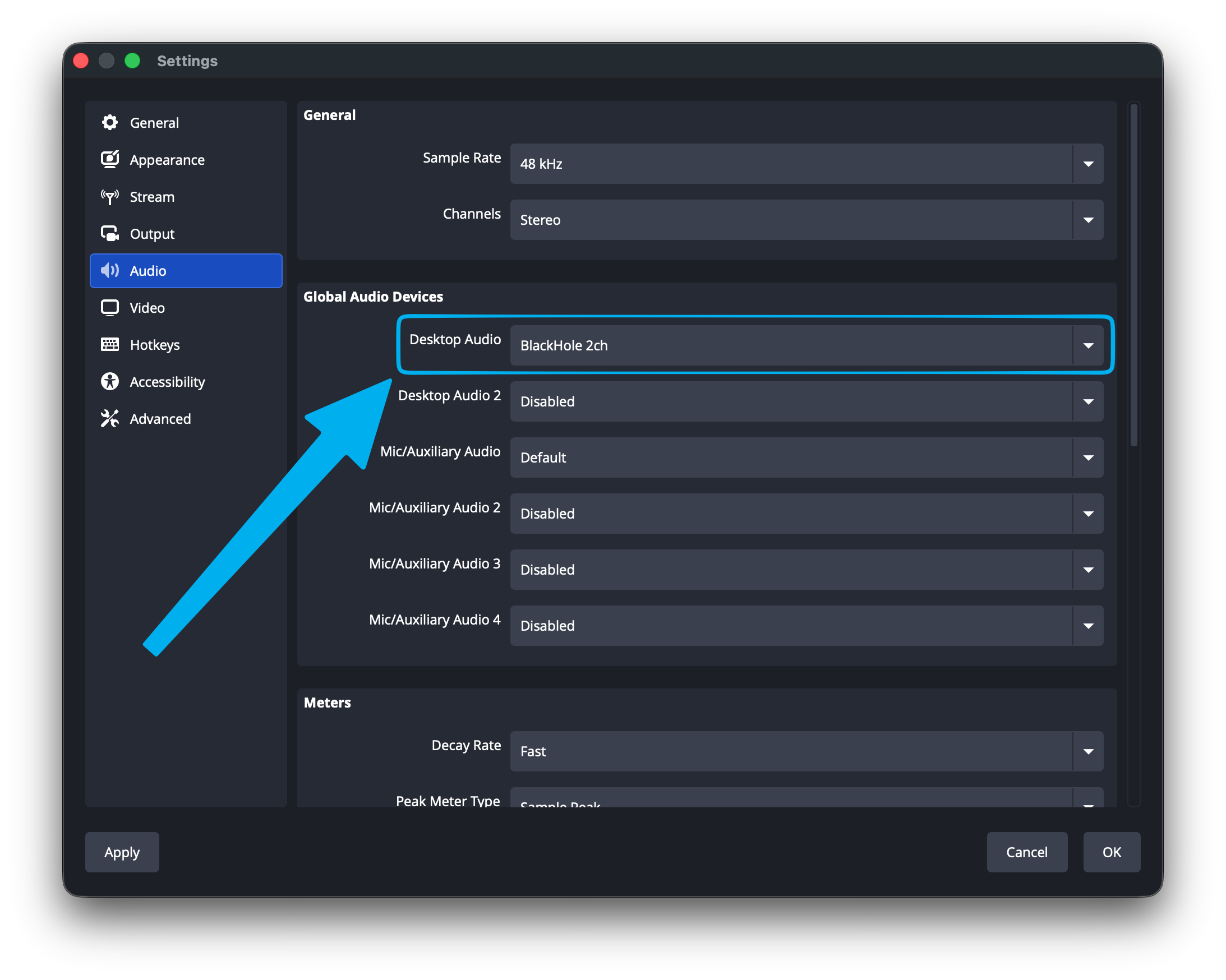Open Output settings page

coord(186,234)
